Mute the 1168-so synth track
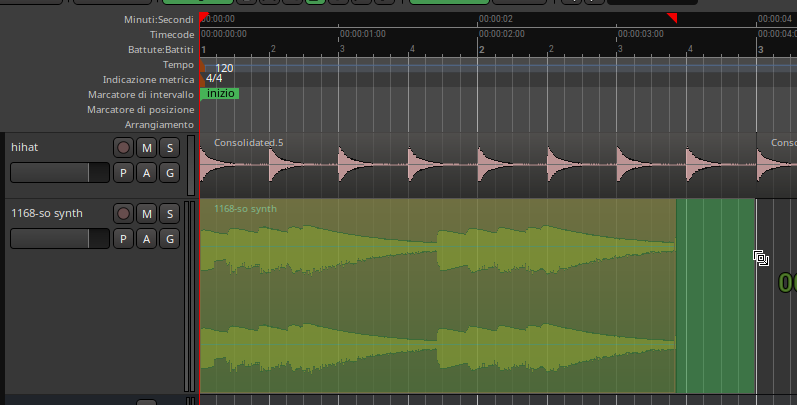The height and width of the screenshot is (405, 797). click(x=146, y=214)
